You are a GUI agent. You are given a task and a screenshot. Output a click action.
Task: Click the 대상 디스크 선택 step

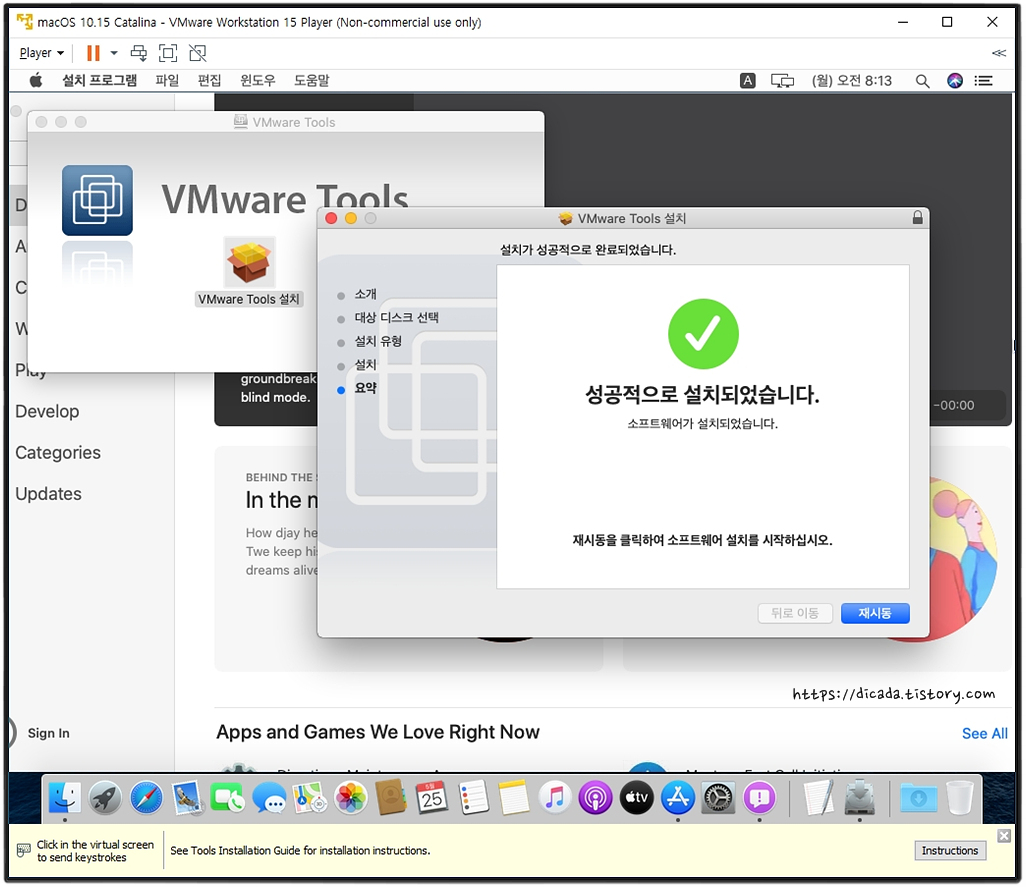point(397,318)
